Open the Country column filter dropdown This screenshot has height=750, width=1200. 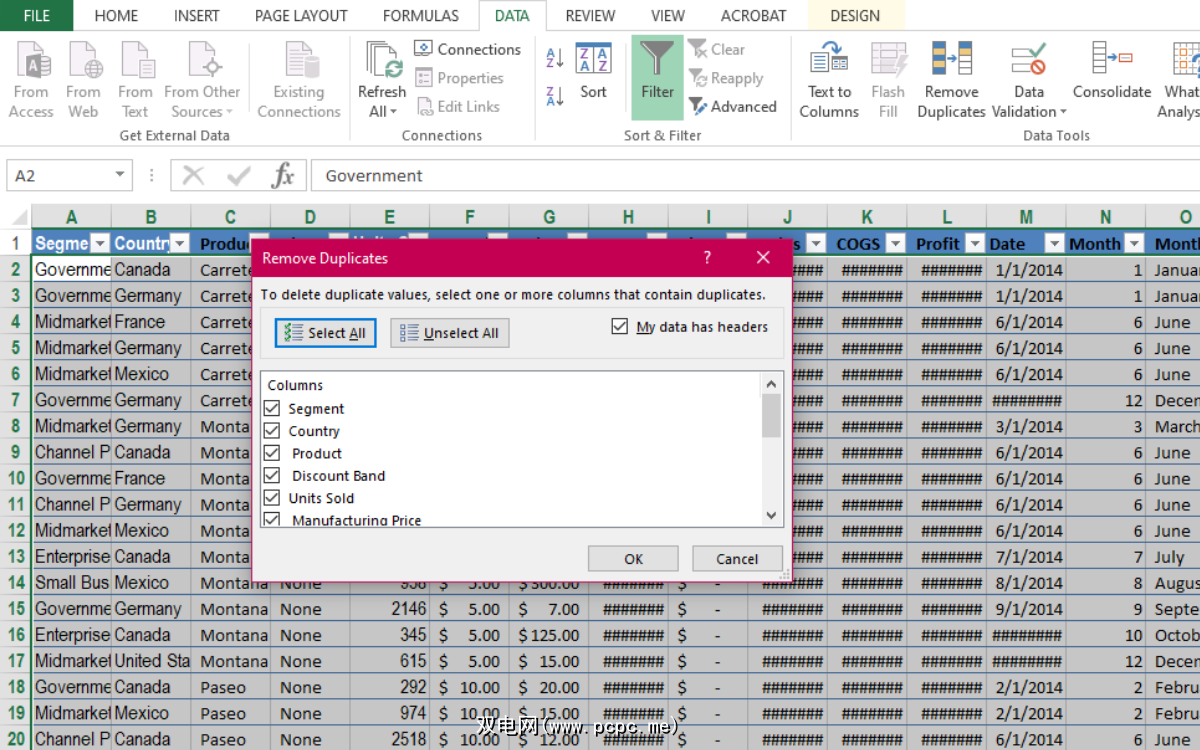click(x=179, y=244)
